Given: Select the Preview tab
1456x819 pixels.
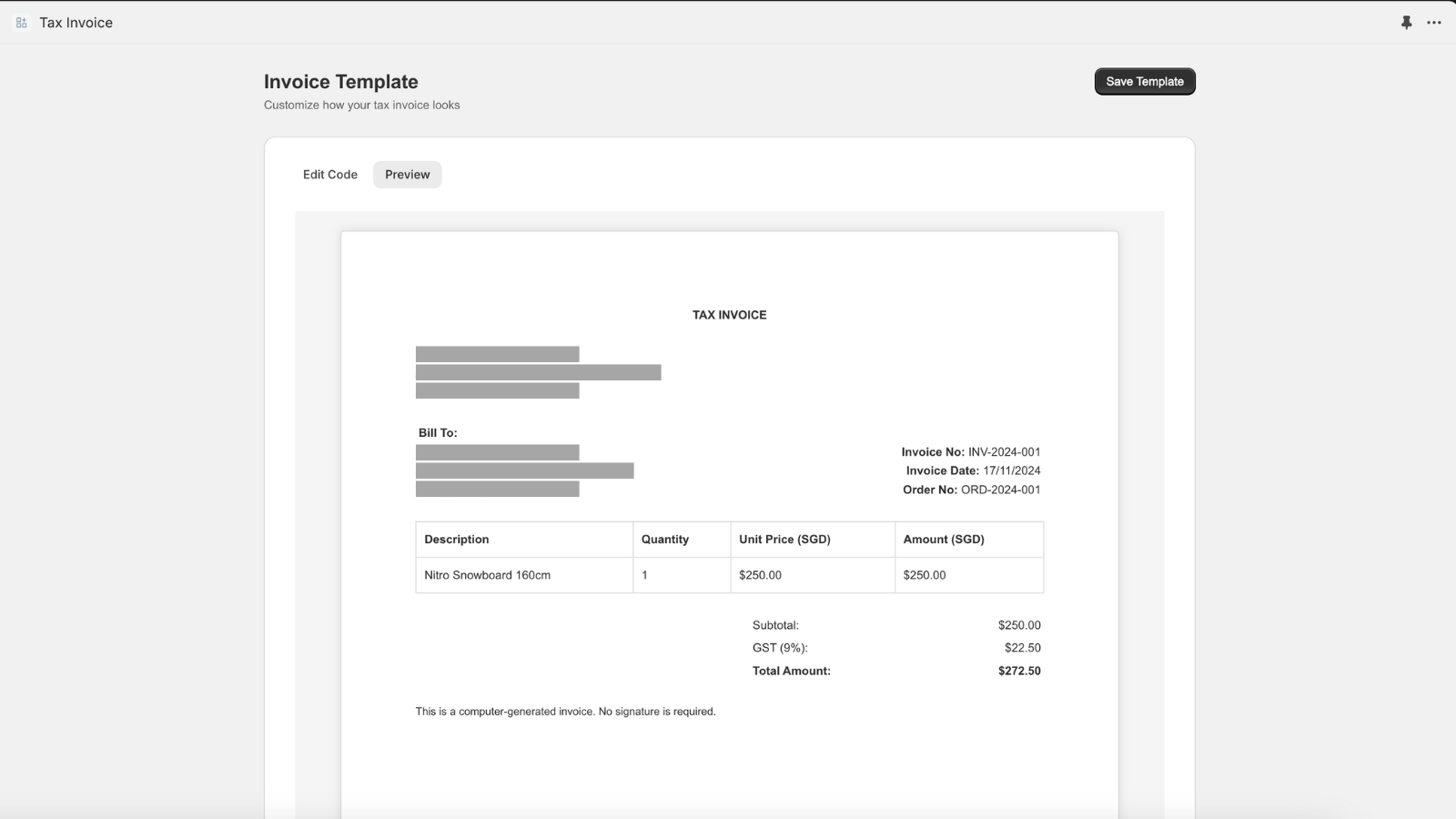Looking at the screenshot, I should pos(407,174).
